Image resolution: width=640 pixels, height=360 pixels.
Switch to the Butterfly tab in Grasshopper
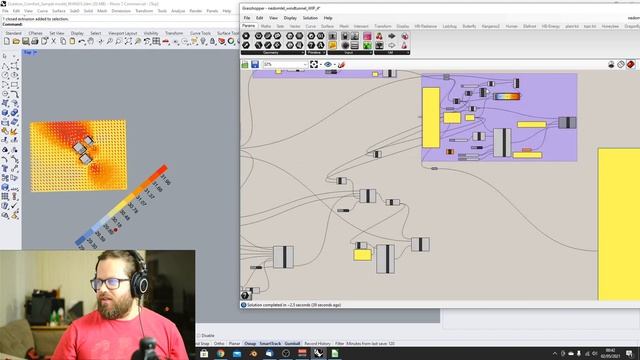pos(469,26)
